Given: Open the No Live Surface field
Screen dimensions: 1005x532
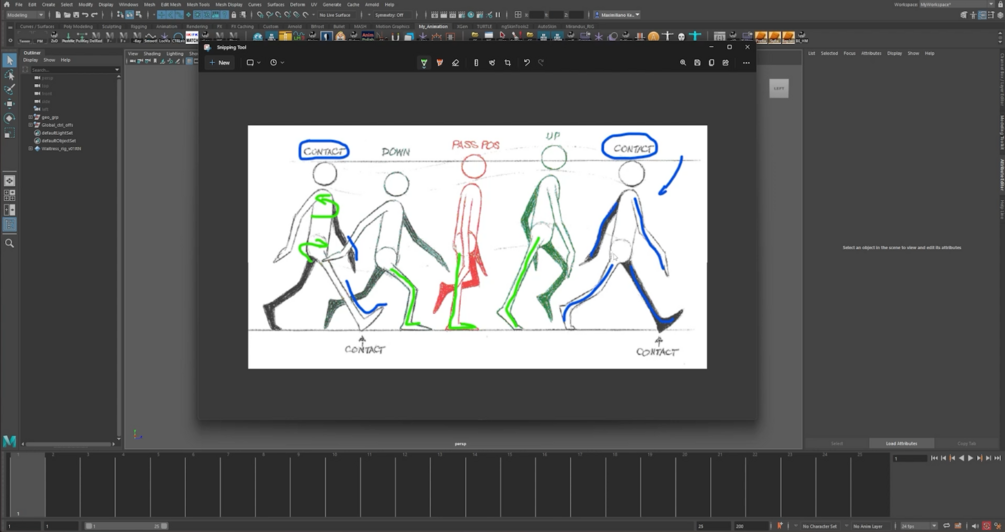Looking at the screenshot, I should click(x=338, y=15).
